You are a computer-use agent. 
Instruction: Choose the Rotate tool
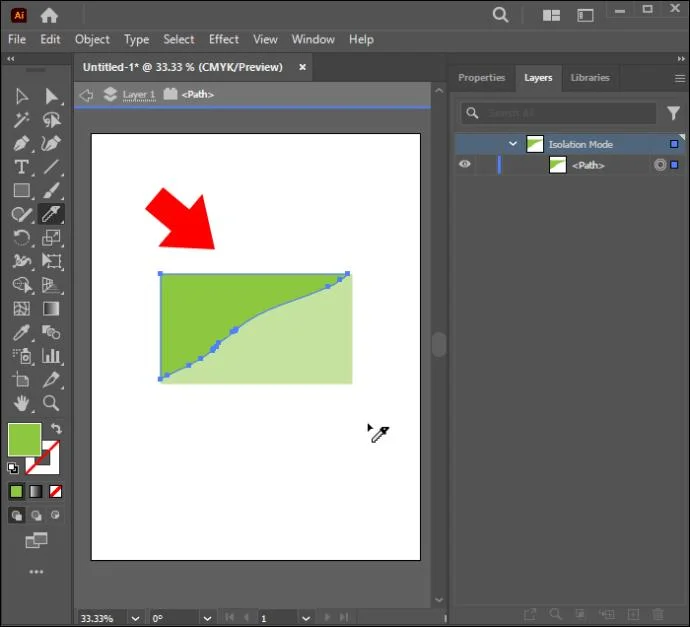coord(21,238)
